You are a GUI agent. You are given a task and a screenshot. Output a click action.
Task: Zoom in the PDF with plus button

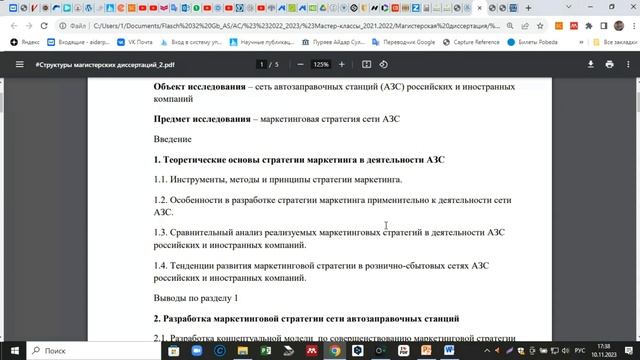[342, 64]
